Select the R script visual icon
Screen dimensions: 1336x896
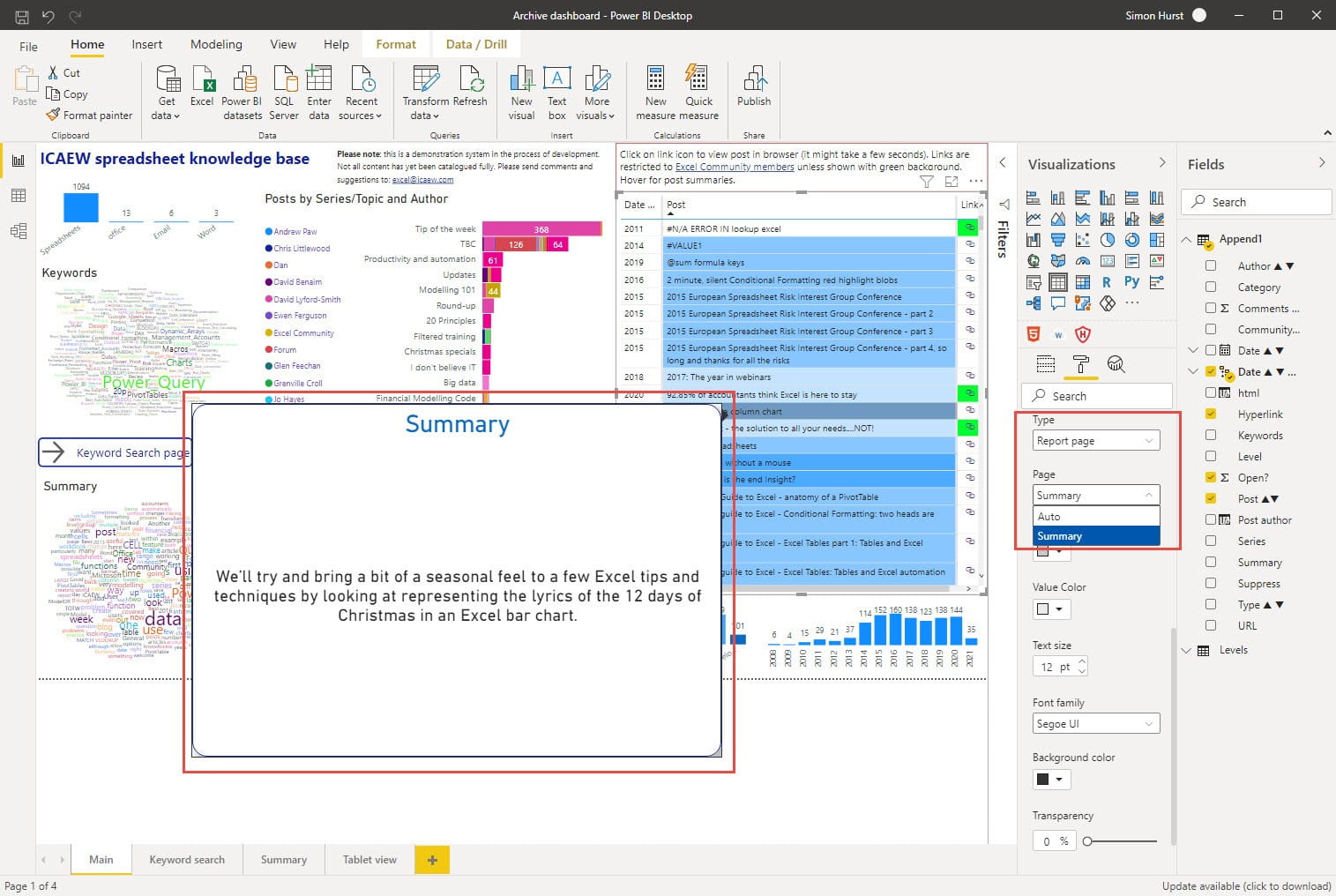pos(1108,281)
